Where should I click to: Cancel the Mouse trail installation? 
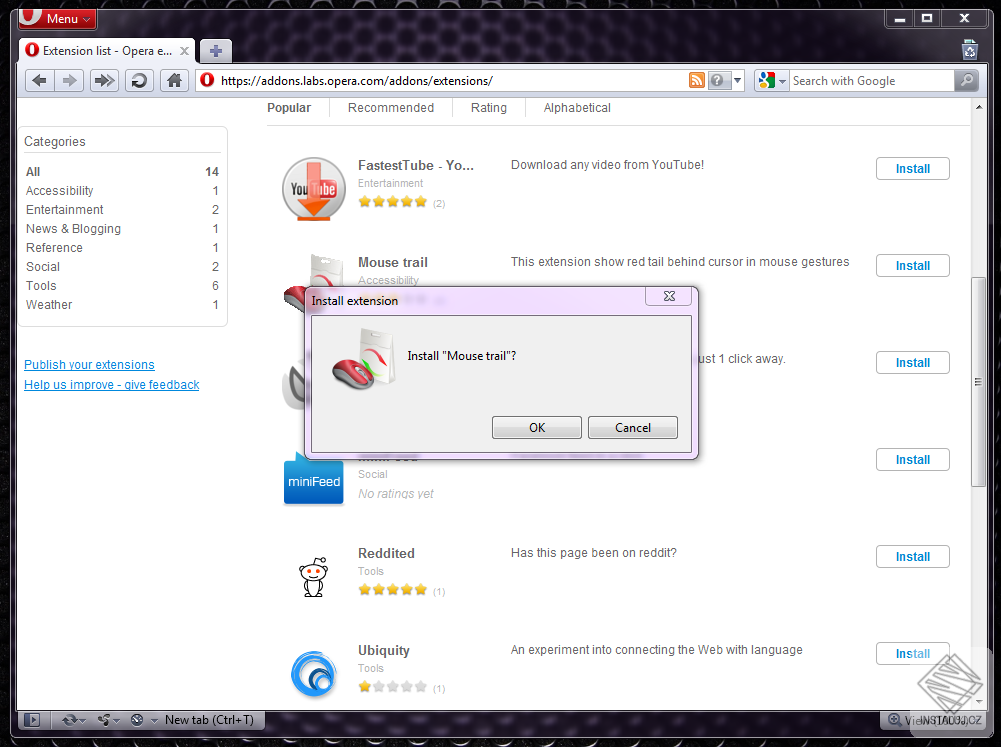[x=633, y=427]
